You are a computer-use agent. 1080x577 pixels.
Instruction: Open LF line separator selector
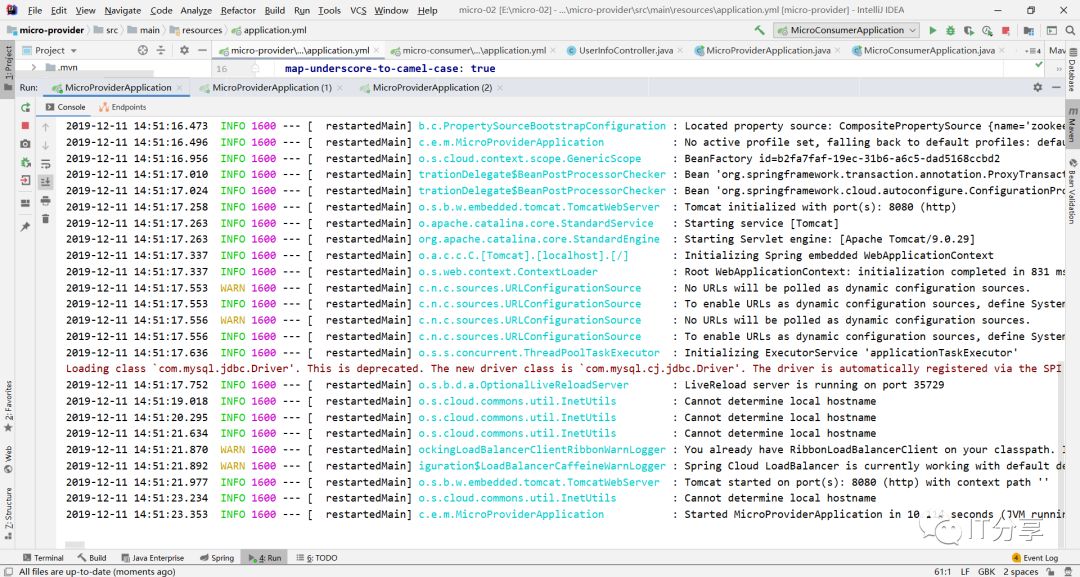[x=966, y=571]
